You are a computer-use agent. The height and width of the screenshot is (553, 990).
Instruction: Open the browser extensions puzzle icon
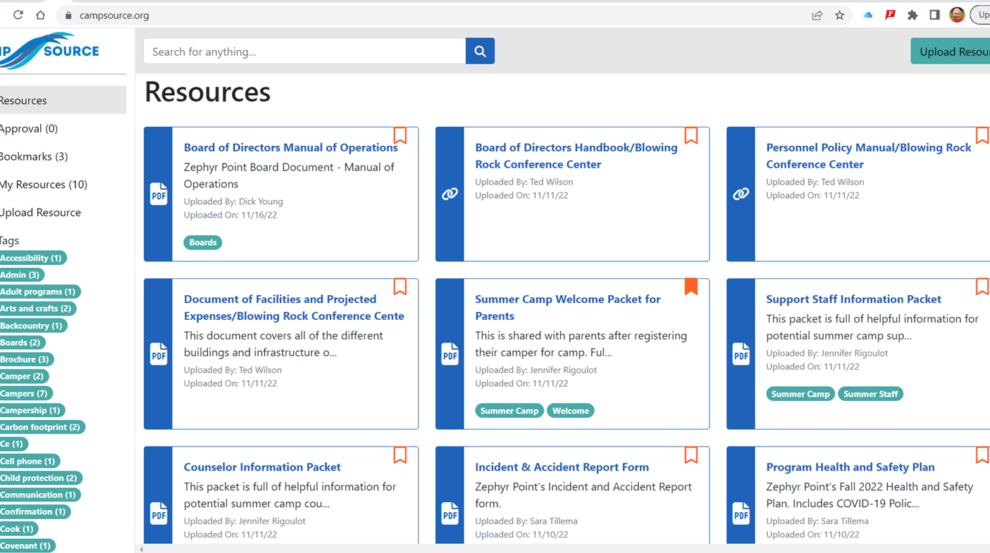[912, 15]
